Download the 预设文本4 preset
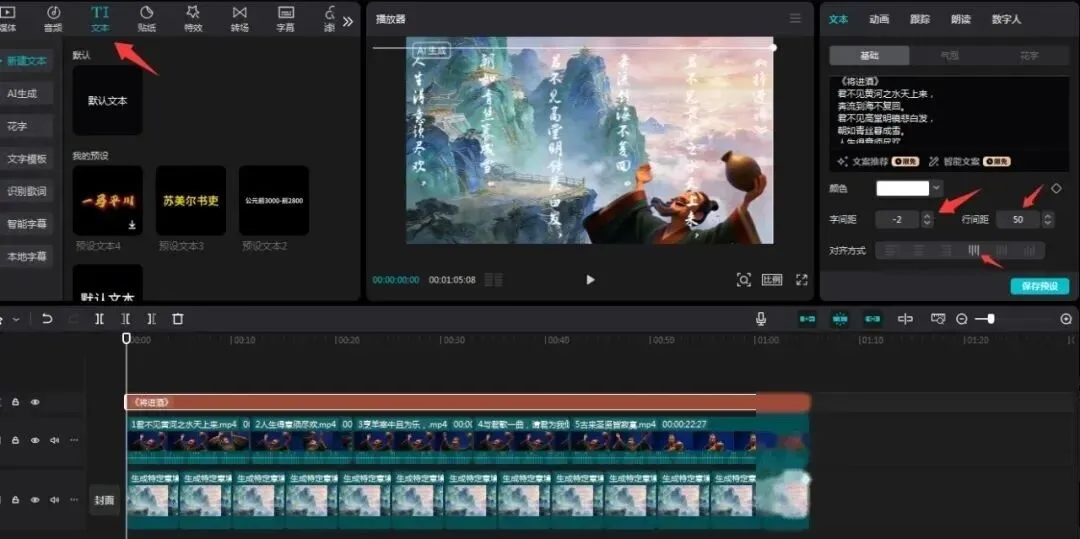The image size is (1080, 539). click(132, 225)
